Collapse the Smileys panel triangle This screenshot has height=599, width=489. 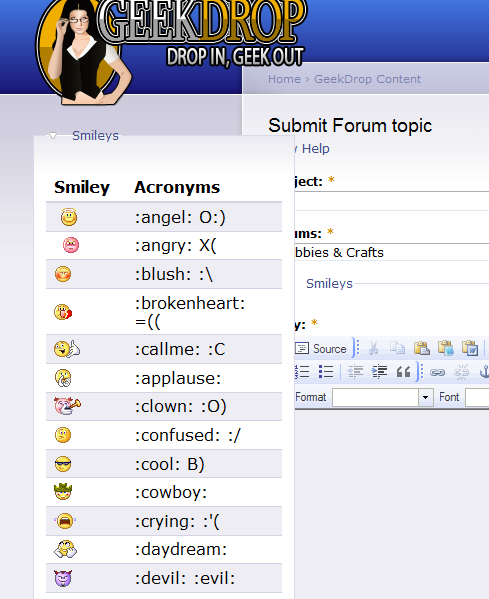point(53,135)
